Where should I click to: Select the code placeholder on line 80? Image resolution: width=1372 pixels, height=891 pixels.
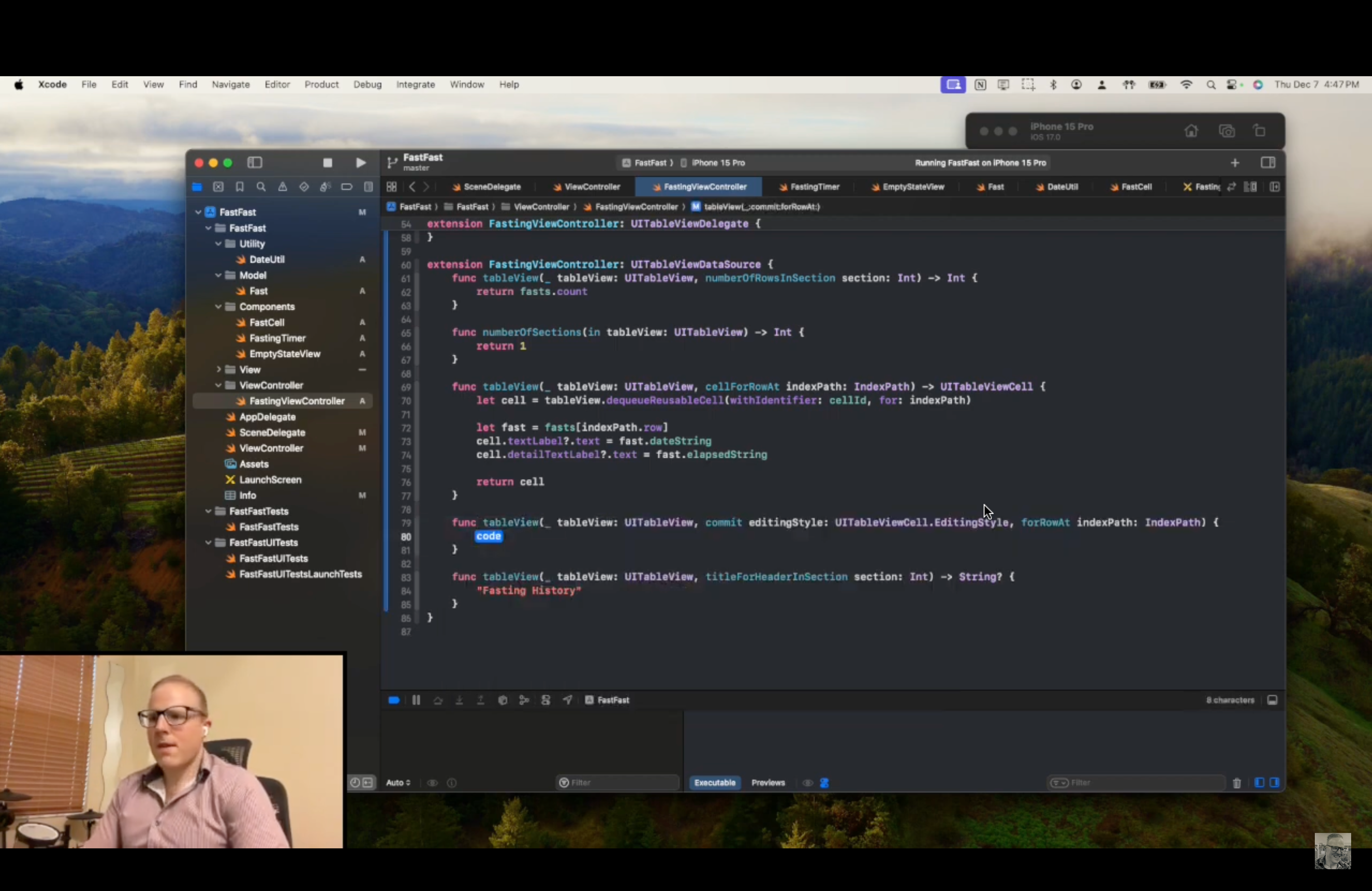click(x=488, y=537)
